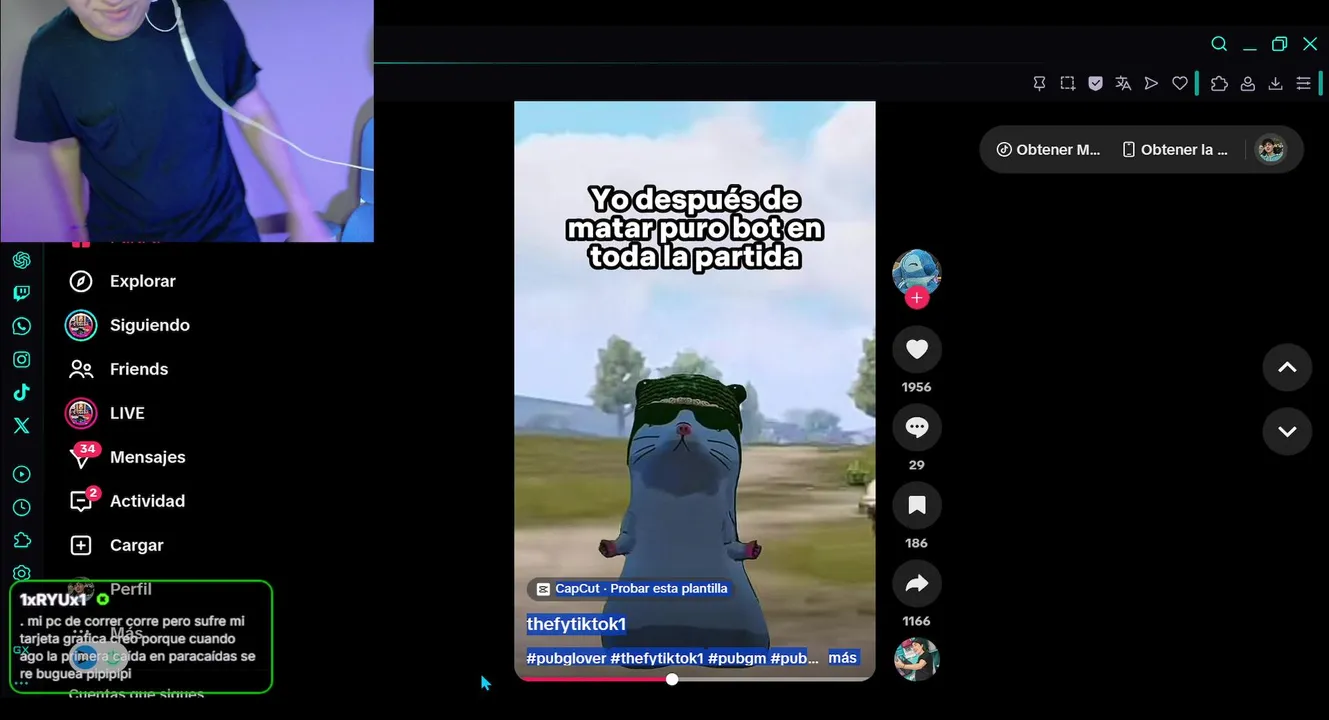Screen dimensions: 1329x720
Task: Open Twitch panel in the sidebar
Action: click(x=21, y=293)
